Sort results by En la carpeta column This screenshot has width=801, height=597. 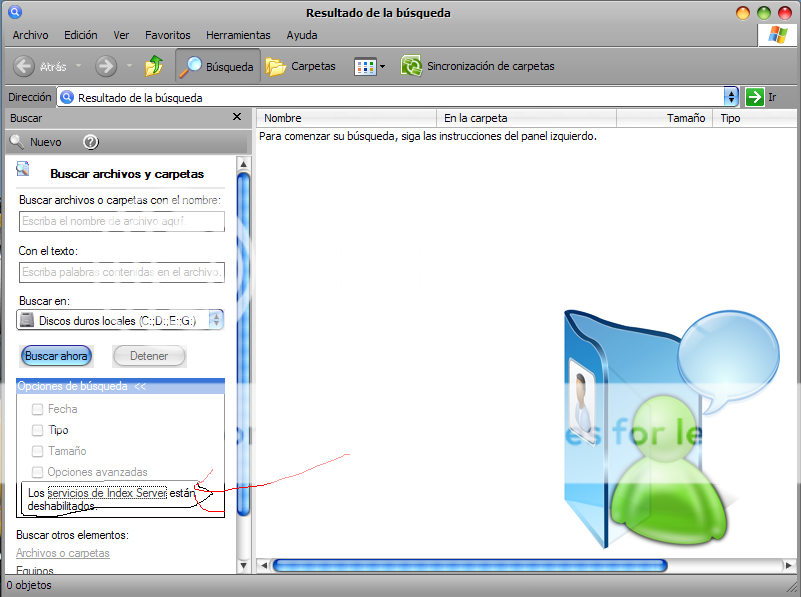[527, 118]
